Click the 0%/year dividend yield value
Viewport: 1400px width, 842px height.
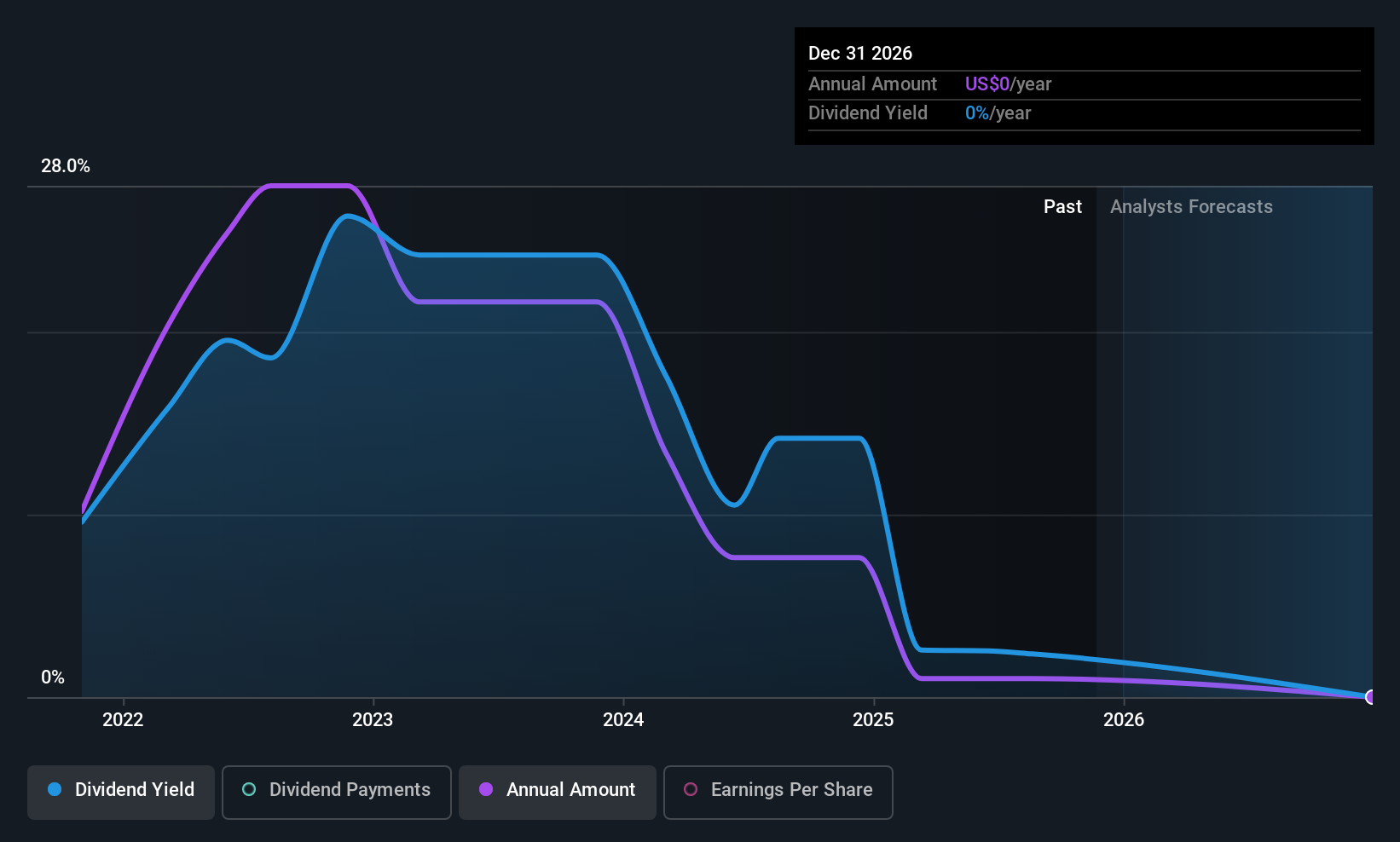click(x=998, y=113)
